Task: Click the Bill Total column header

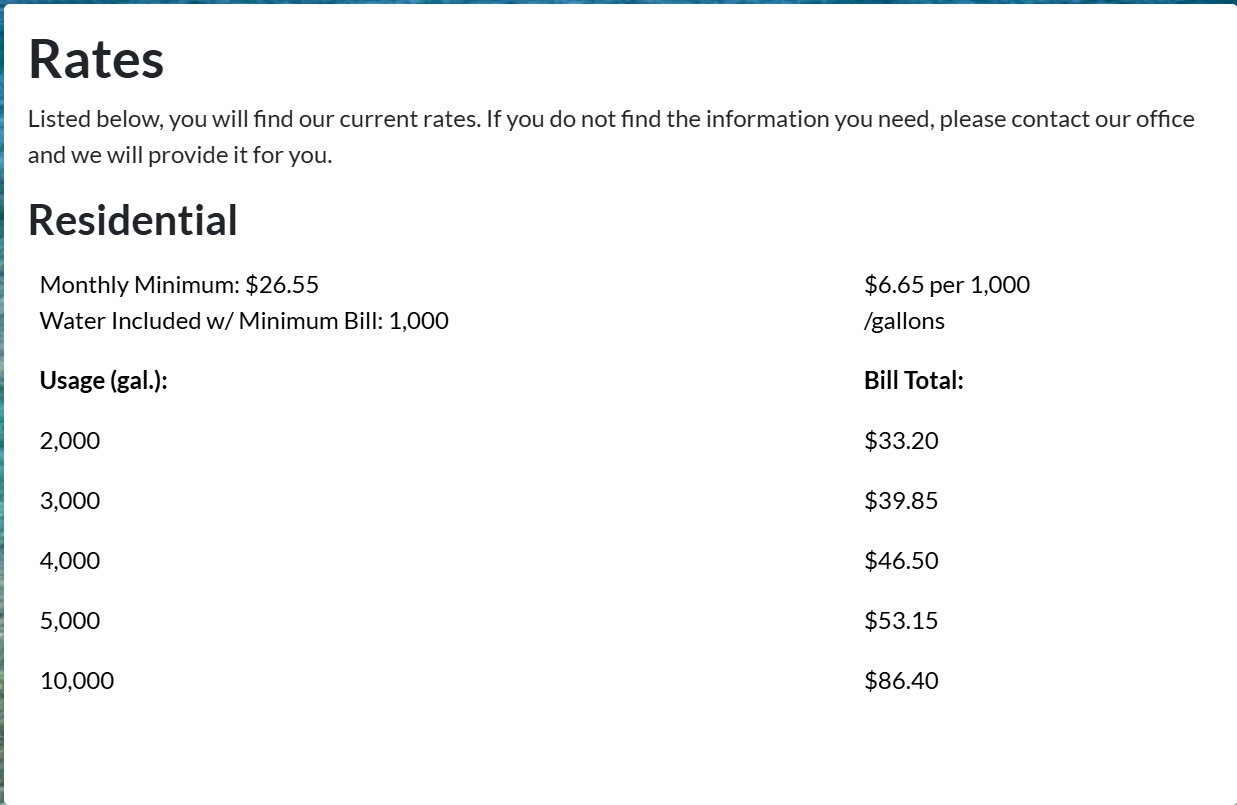Action: 913,381
